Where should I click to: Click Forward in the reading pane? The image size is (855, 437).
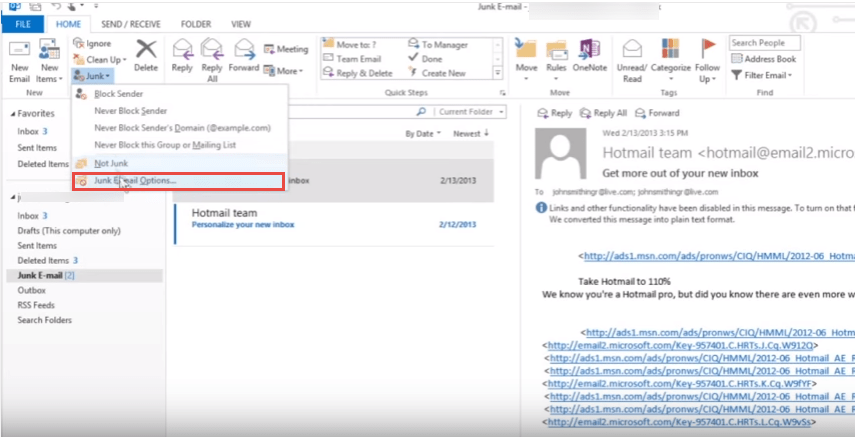click(657, 113)
